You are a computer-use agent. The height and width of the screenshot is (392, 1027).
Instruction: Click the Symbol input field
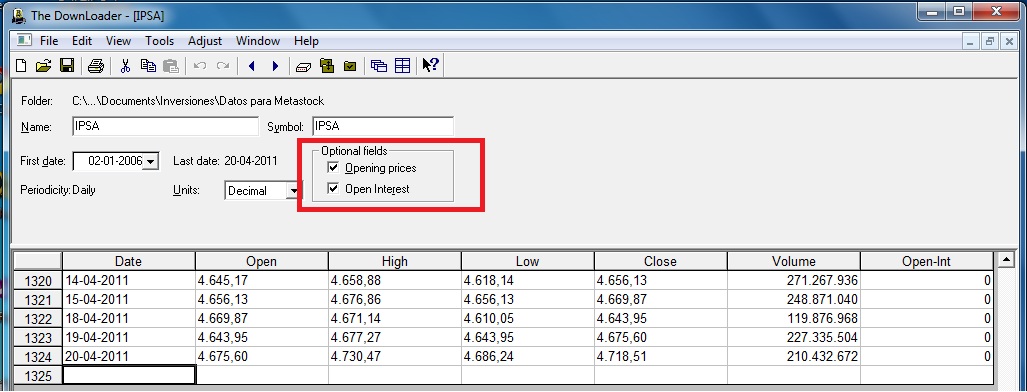click(383, 127)
